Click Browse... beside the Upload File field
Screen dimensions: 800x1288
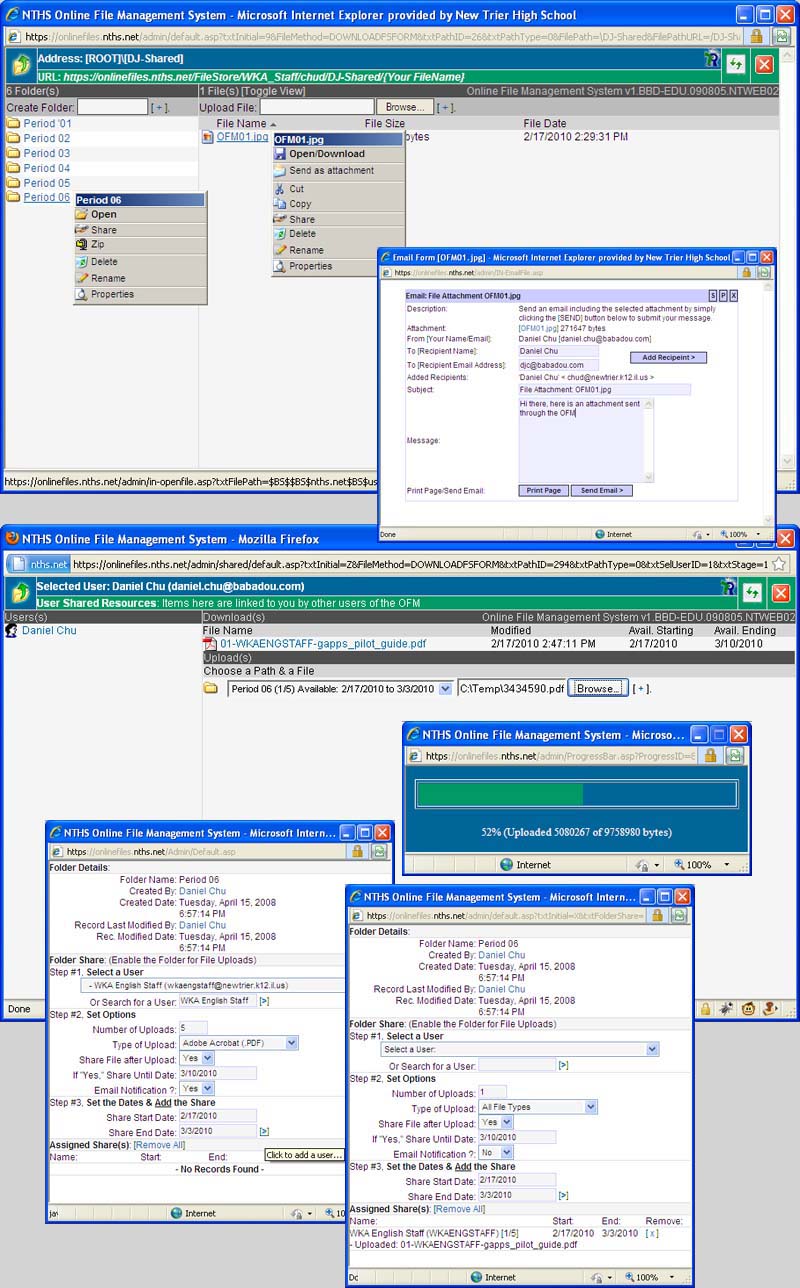click(404, 107)
